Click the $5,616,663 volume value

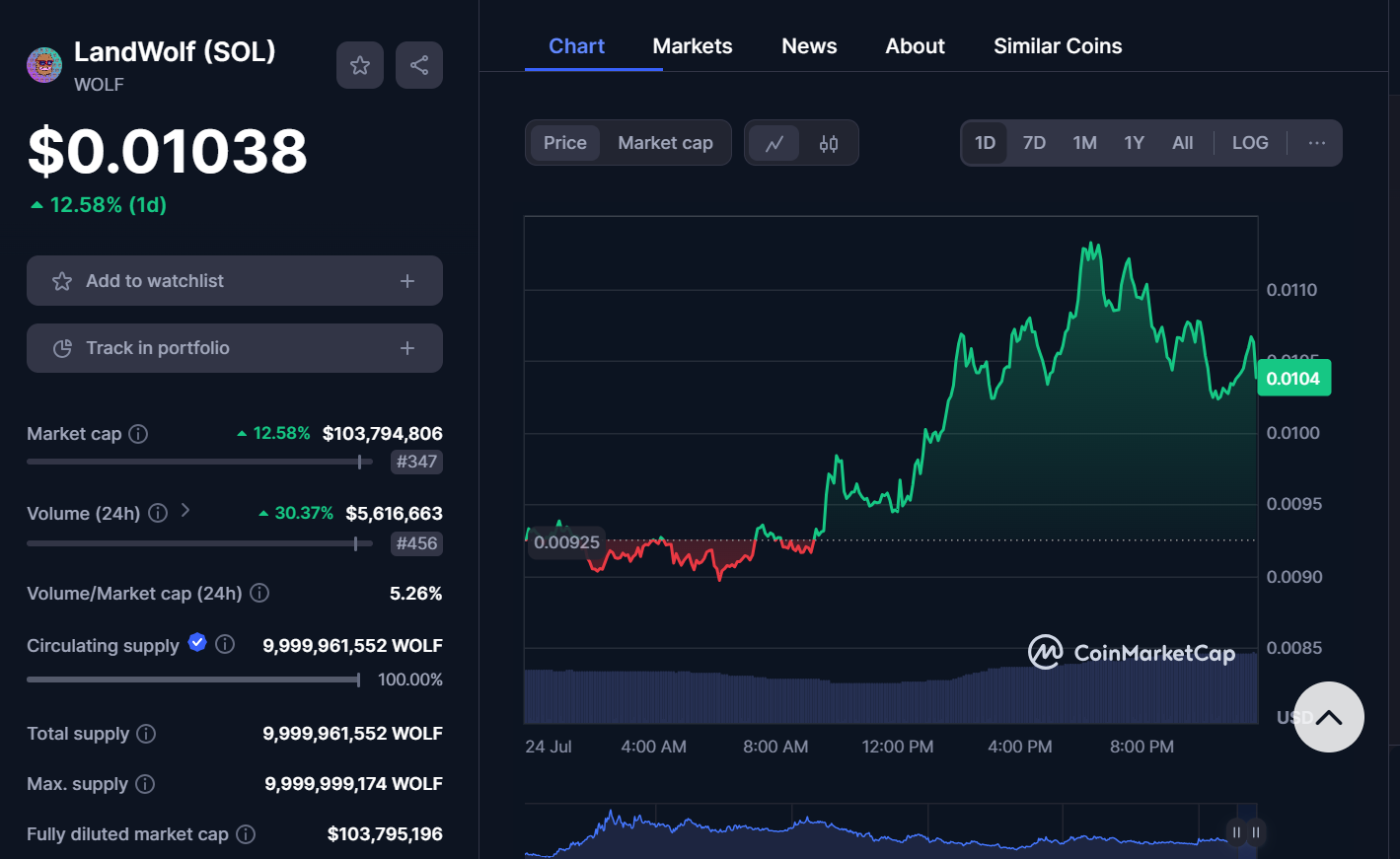[394, 514]
